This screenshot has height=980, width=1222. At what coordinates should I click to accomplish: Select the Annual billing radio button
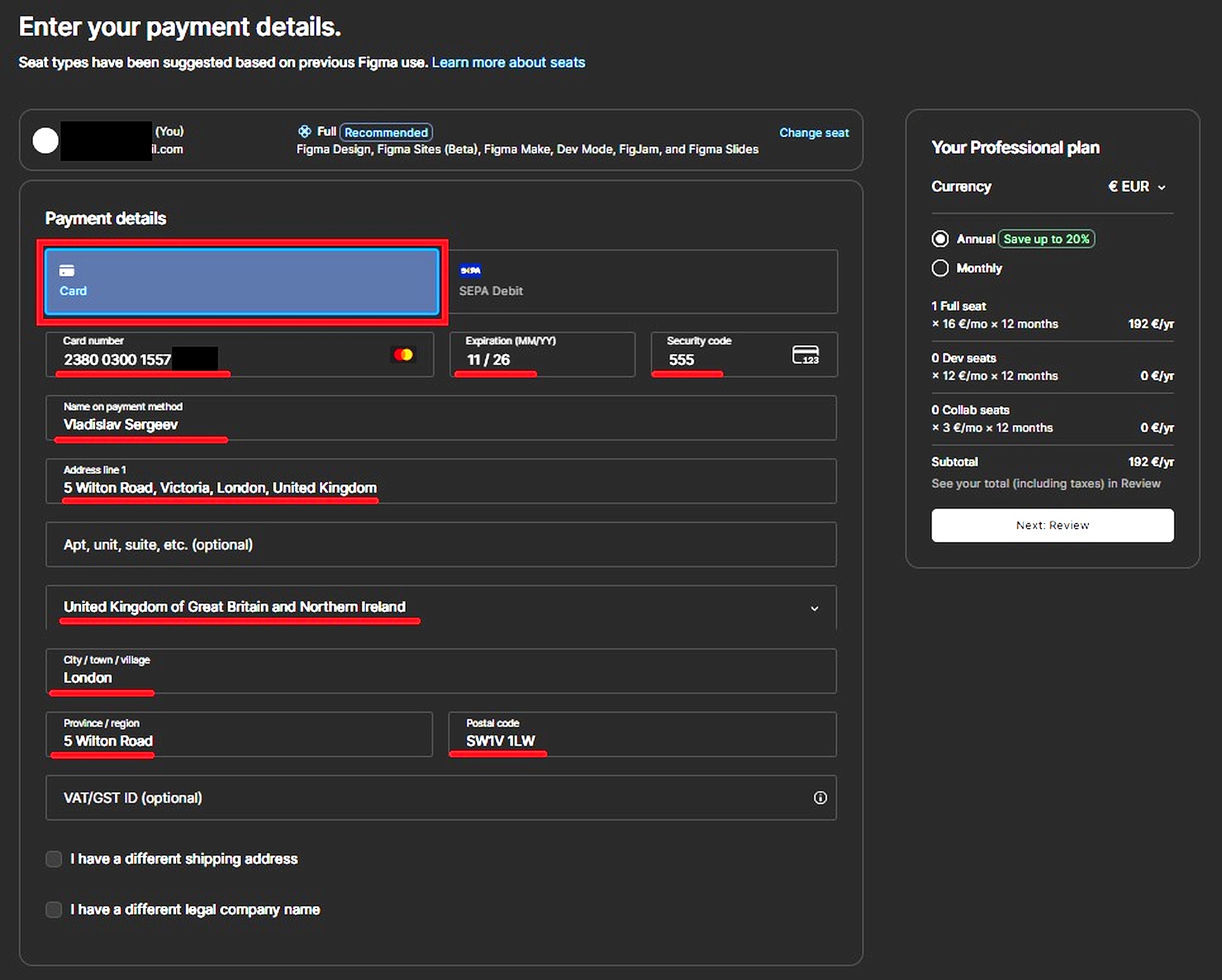[x=940, y=239]
